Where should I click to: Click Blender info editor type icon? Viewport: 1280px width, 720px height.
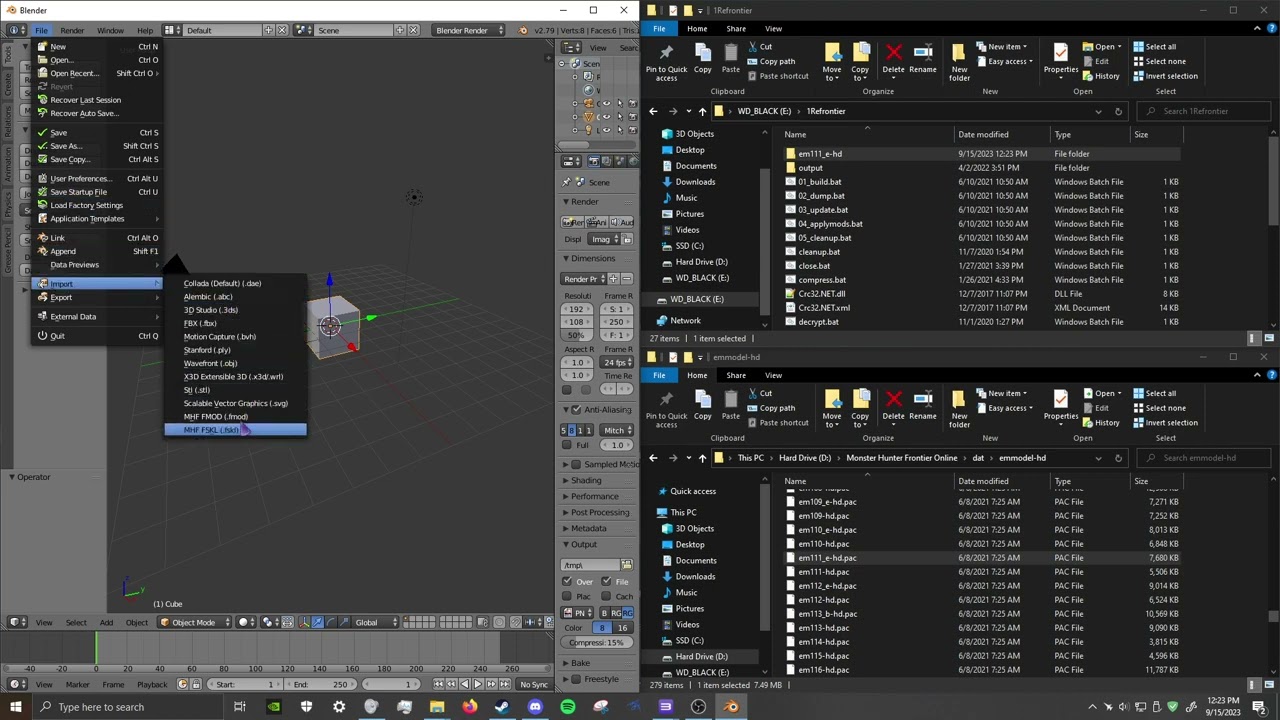click(x=14, y=30)
